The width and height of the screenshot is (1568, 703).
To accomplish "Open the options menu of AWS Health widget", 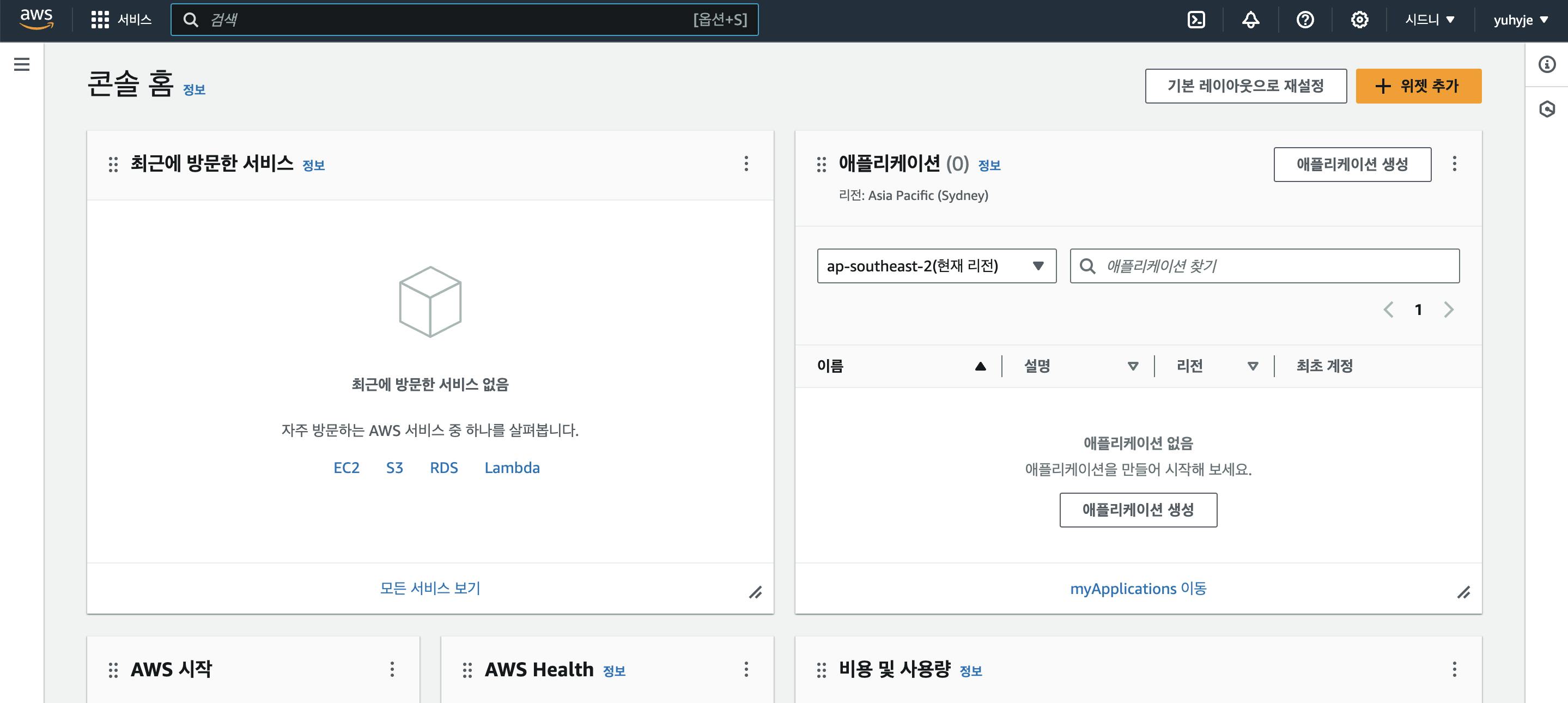I will click(746, 670).
